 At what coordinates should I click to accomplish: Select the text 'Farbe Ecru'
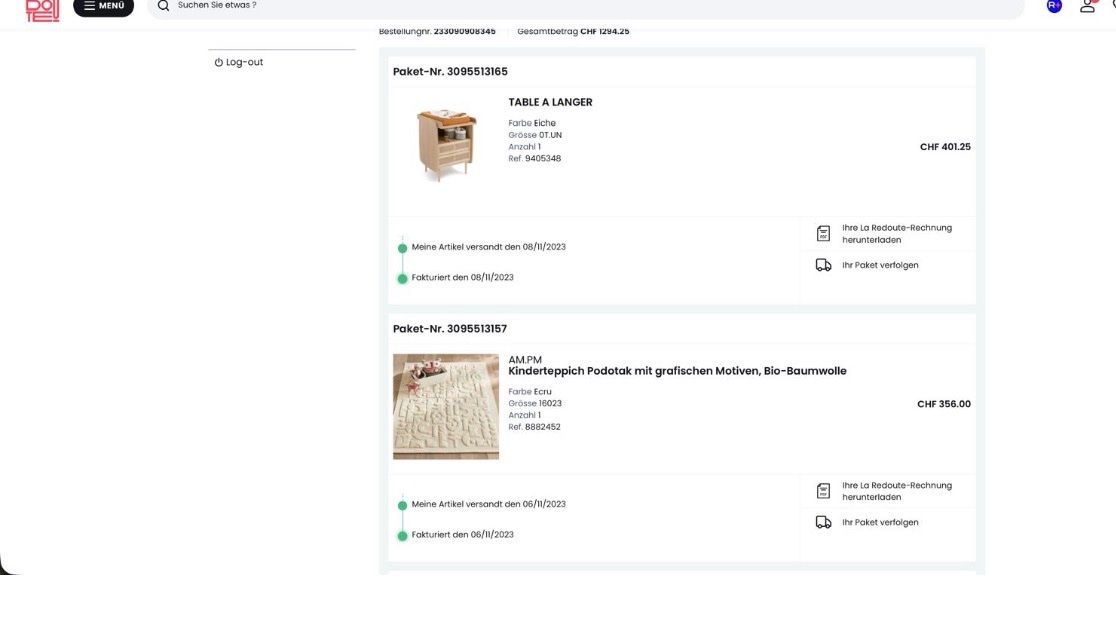(530, 392)
